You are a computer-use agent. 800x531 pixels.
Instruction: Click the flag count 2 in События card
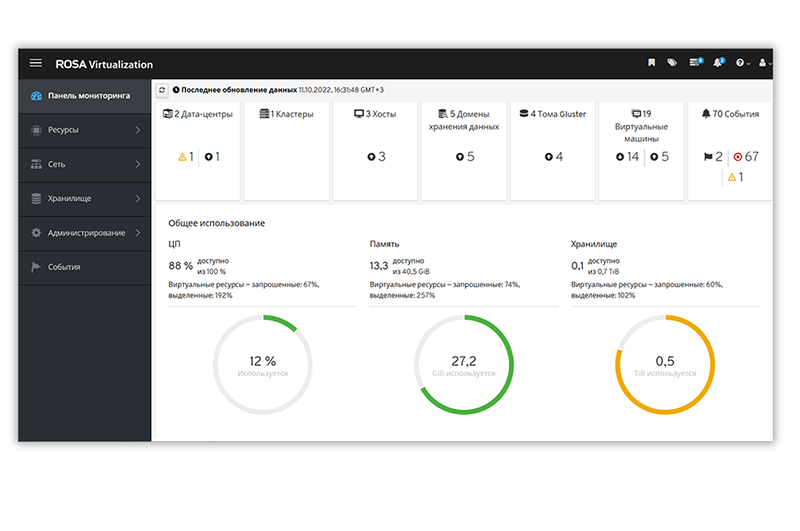[x=713, y=157]
